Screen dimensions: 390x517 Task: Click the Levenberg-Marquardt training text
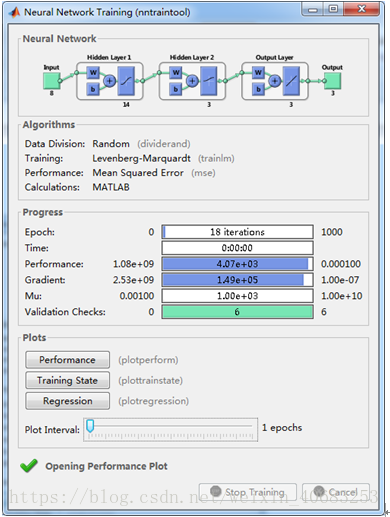coord(141,158)
